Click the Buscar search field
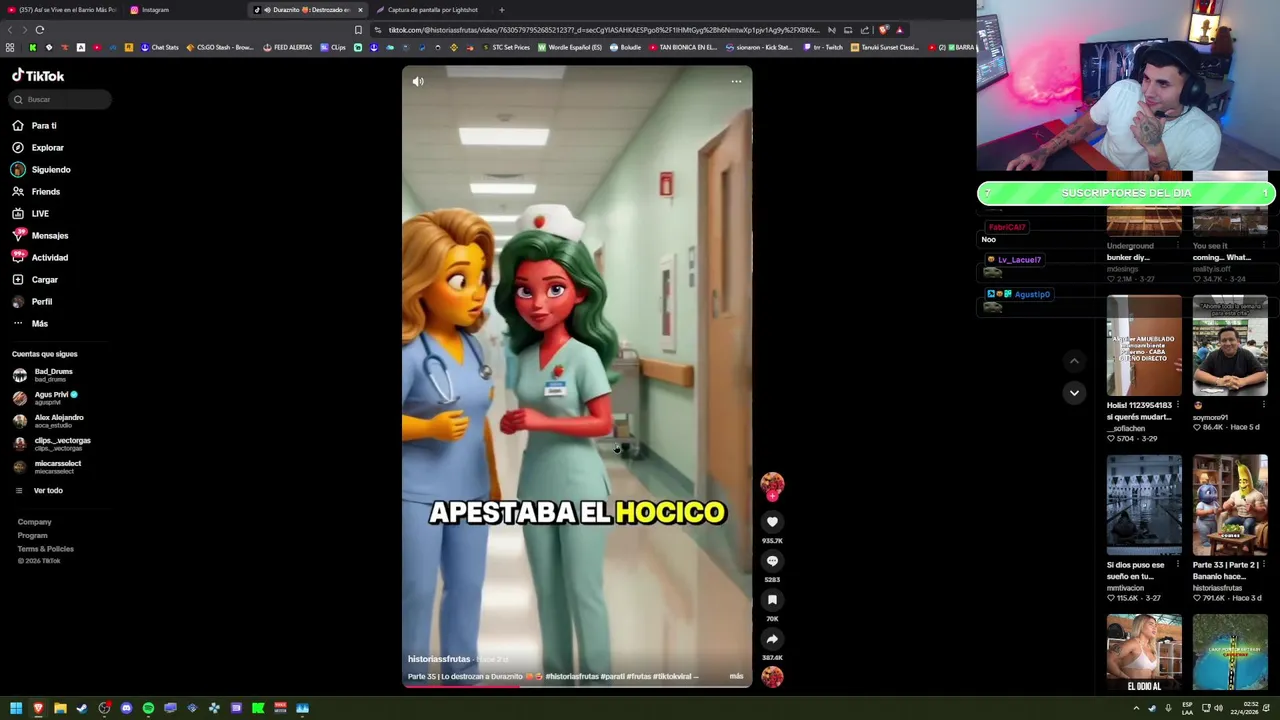Image resolution: width=1280 pixels, height=720 pixels. 60,100
